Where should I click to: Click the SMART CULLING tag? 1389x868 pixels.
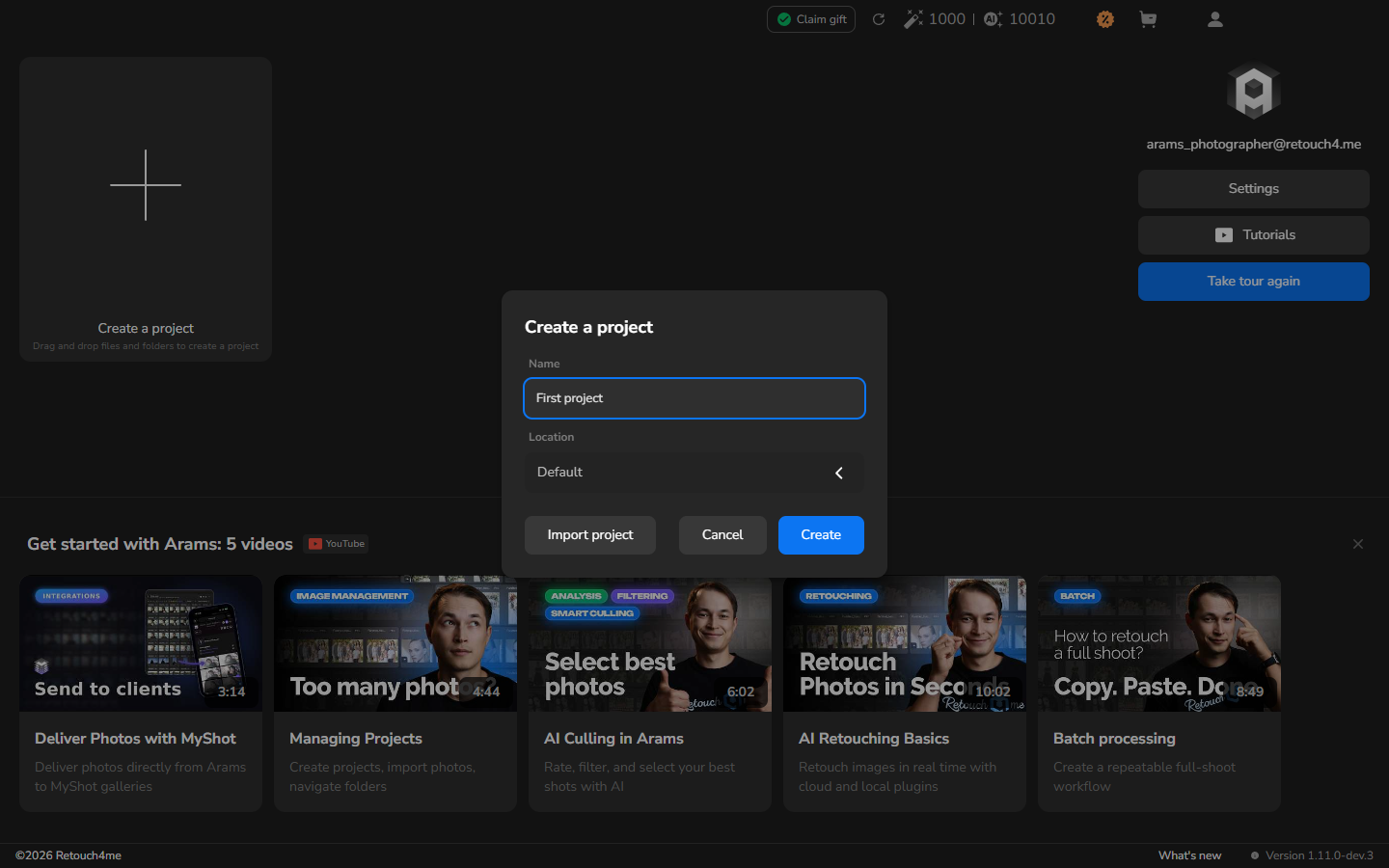pyautogui.click(x=592, y=613)
